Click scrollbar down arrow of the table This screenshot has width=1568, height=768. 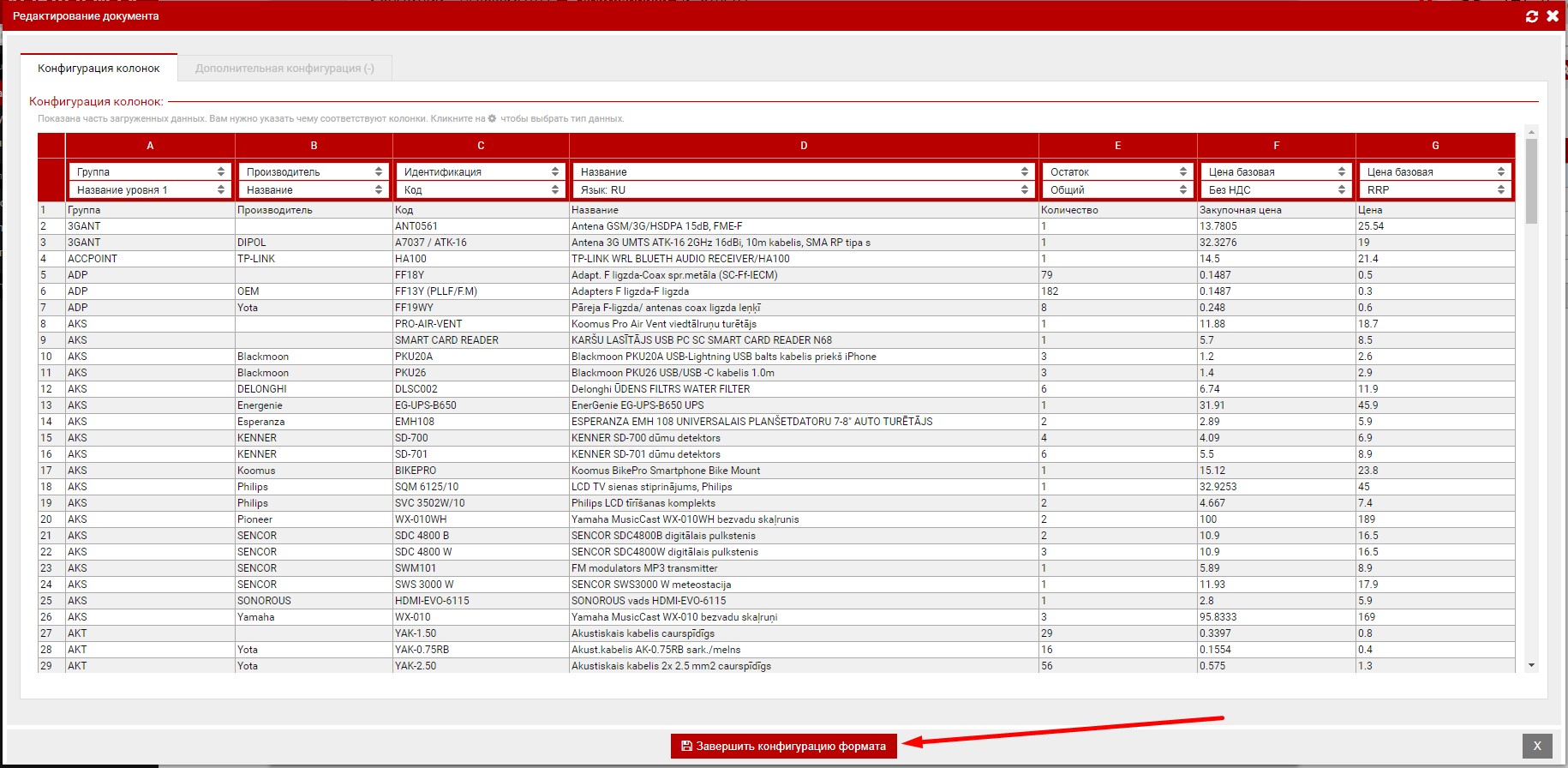[x=1531, y=665]
